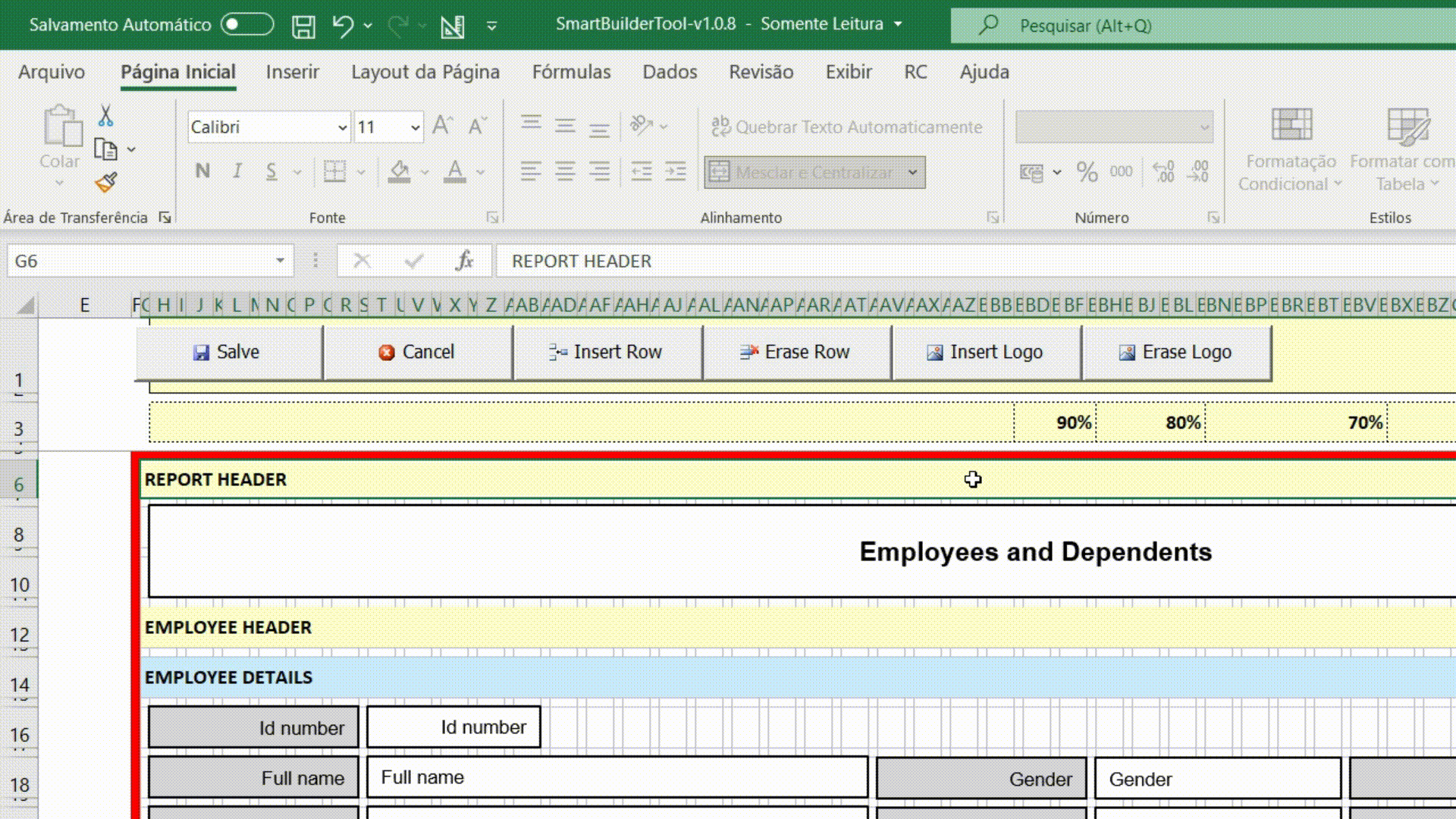Open the Fórmulas ribbon tab

click(571, 72)
